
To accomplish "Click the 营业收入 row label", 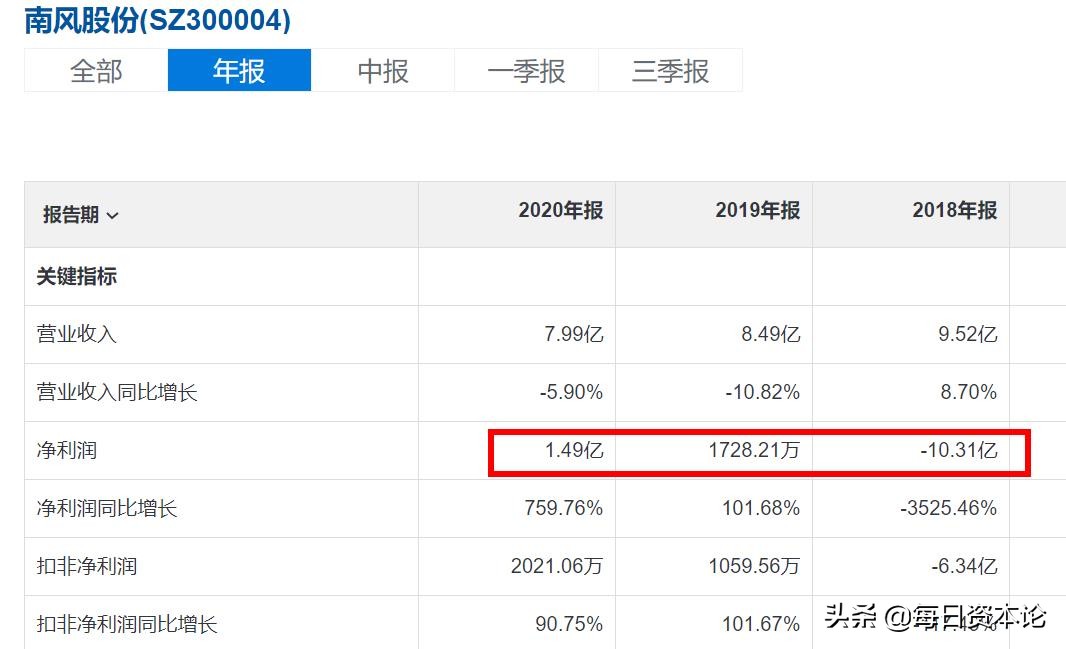I will (77, 334).
